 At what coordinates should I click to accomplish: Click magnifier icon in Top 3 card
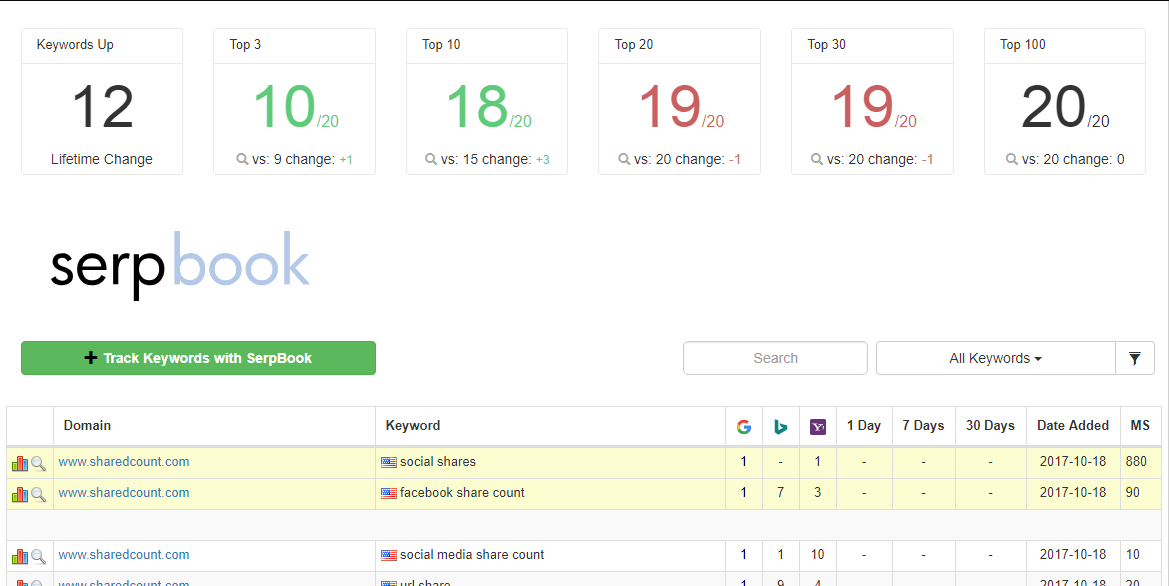click(x=242, y=159)
